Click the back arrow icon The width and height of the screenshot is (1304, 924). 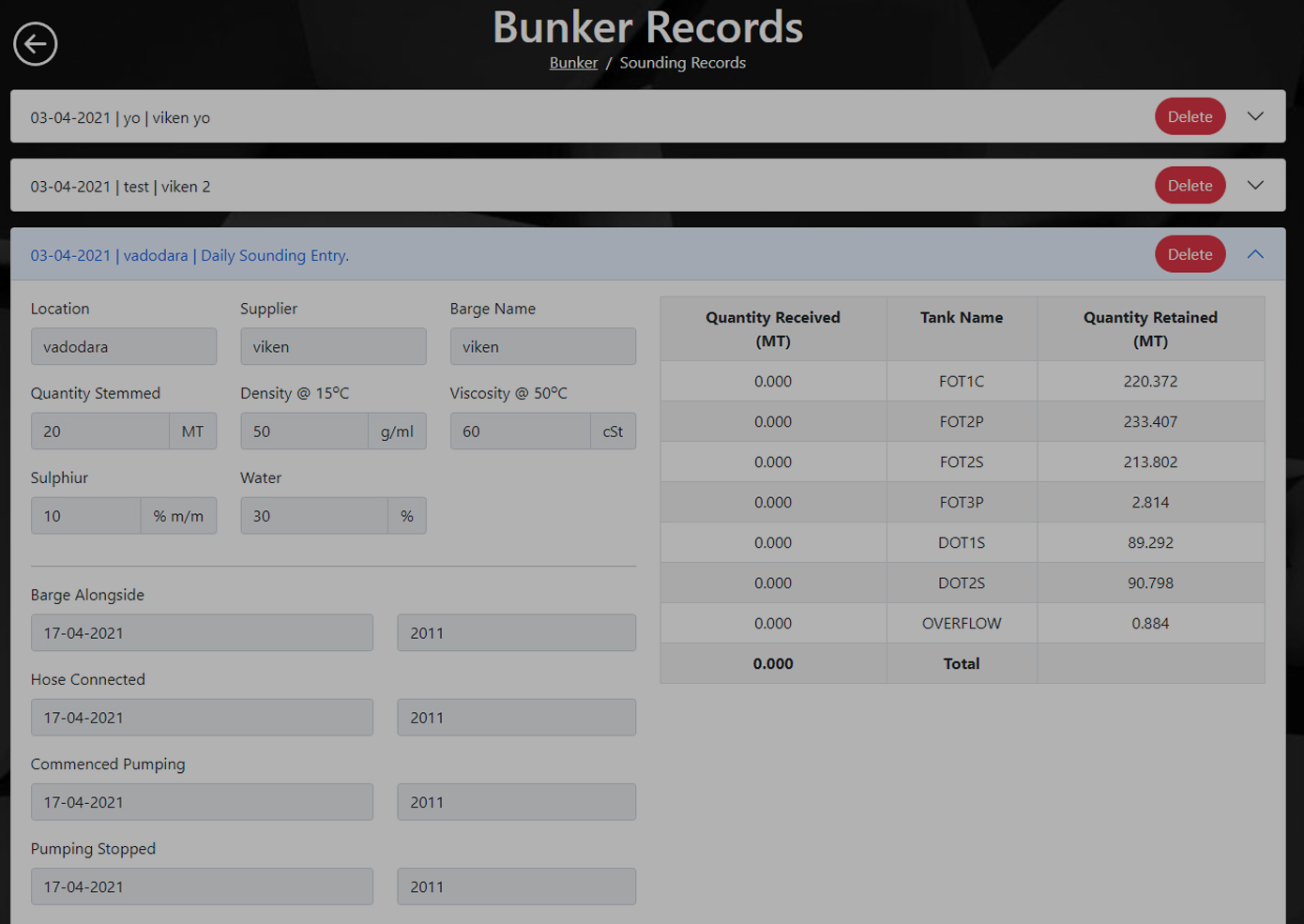[36, 43]
